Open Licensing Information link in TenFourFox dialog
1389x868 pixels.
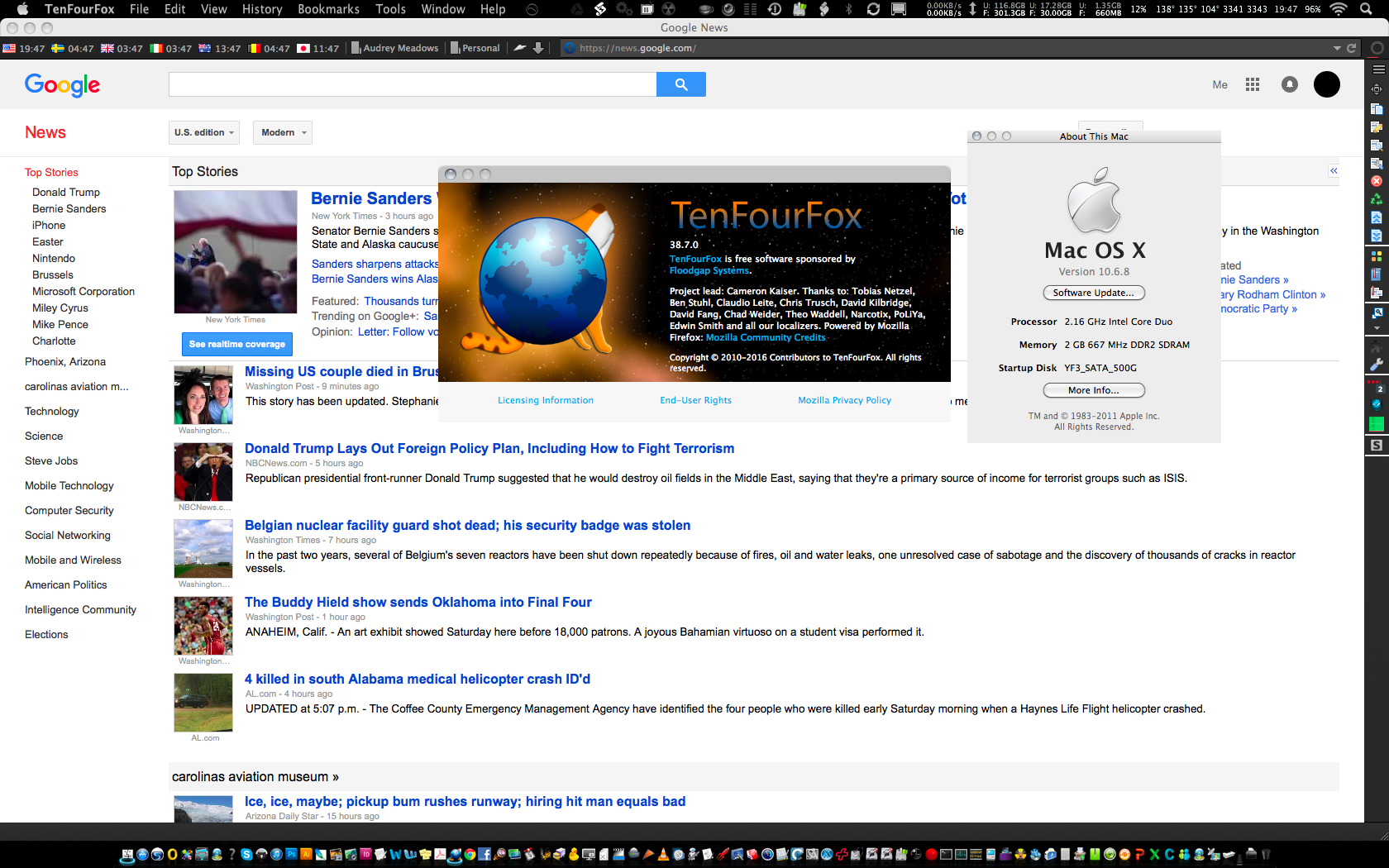click(x=546, y=400)
